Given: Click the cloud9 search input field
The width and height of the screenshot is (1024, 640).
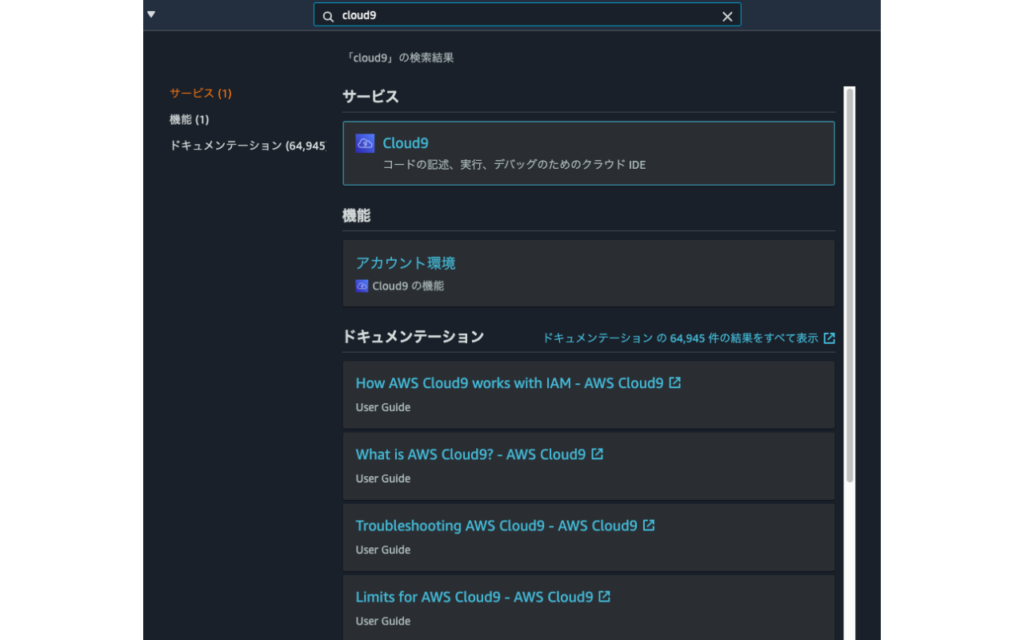Looking at the screenshot, I should pyautogui.click(x=527, y=15).
